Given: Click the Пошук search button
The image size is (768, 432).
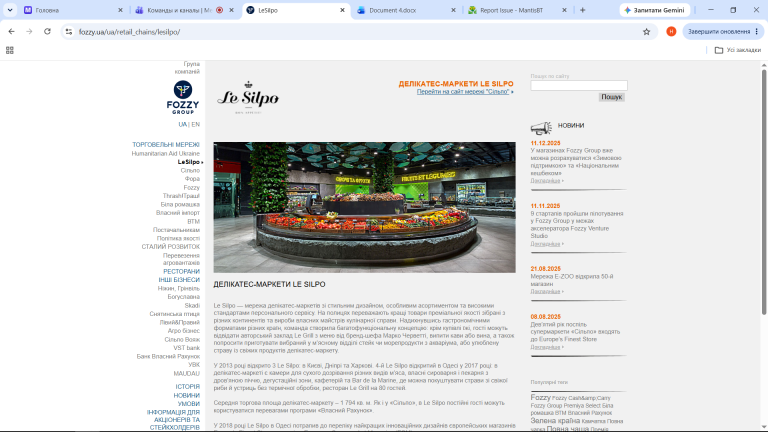Looking at the screenshot, I should [x=611, y=97].
